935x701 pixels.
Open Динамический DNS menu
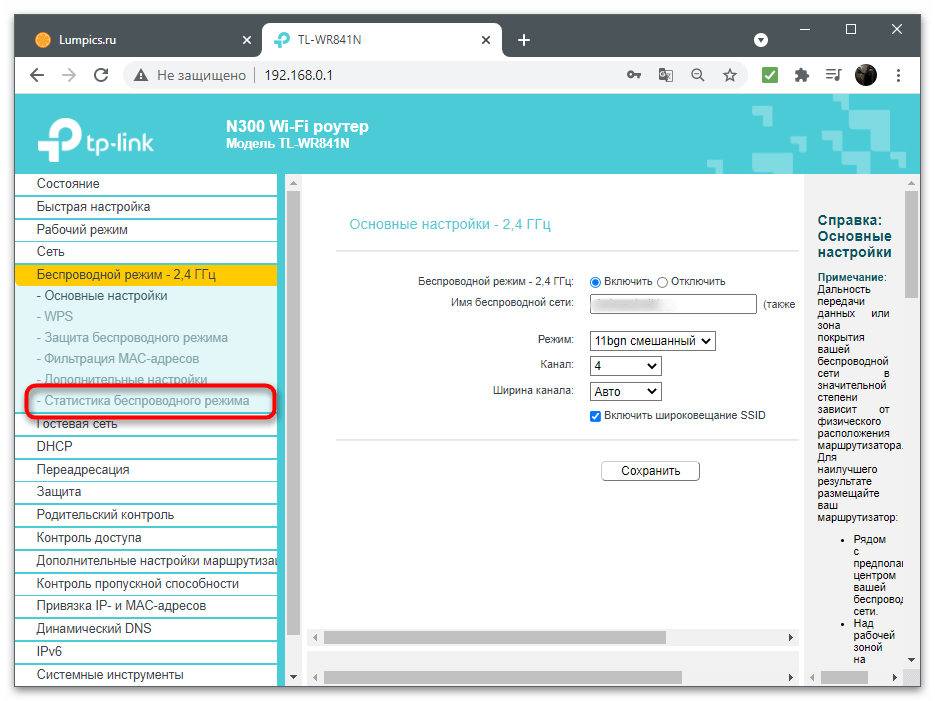[x=146, y=629]
